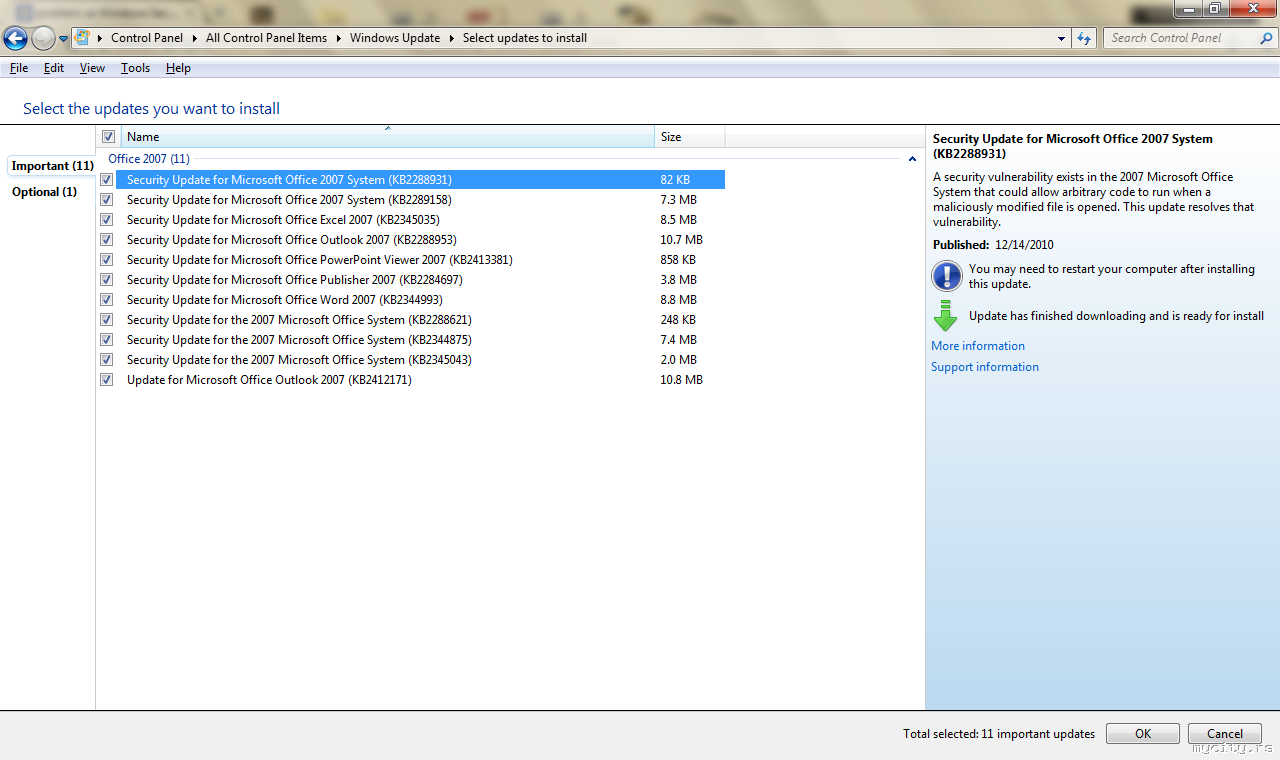Uncheck the PowerPoint Viewer KB2413381 checkbox
Viewport: 1280px width, 760px height.
click(107, 260)
